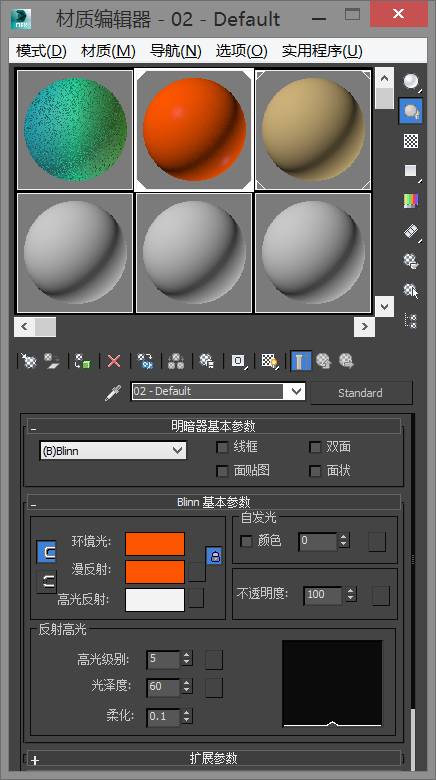Enable the 面贴图 face map checkbox
This screenshot has width=436, height=780.
(x=222, y=471)
